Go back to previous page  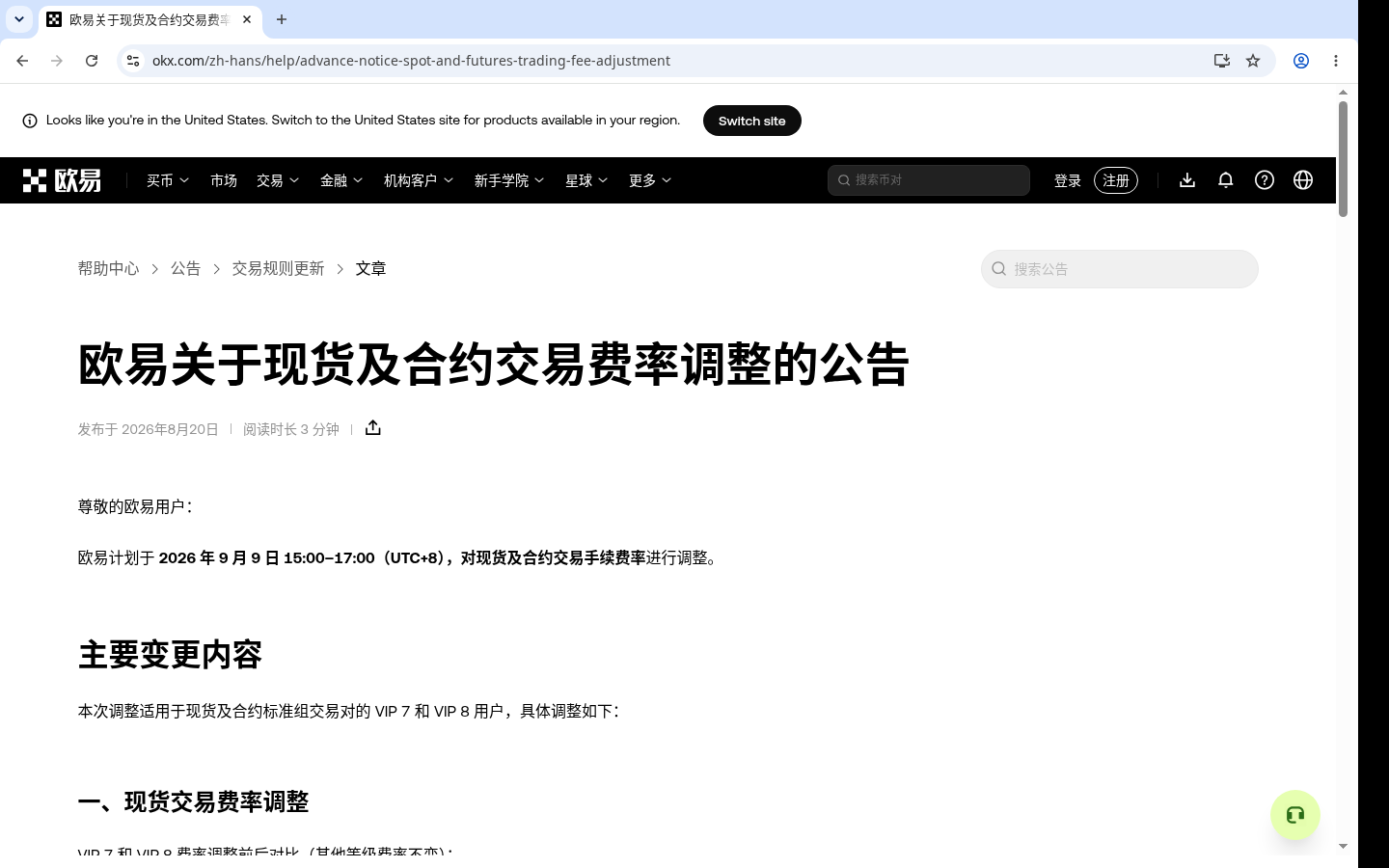click(x=22, y=61)
